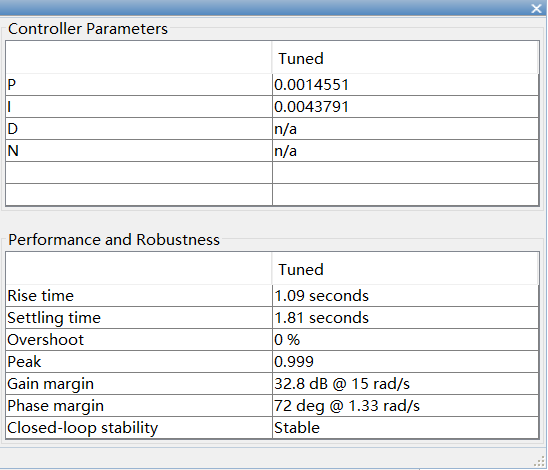Select the Closed-loop stability Stable cell
Image resolution: width=548 pixels, height=470 pixels.
405,428
